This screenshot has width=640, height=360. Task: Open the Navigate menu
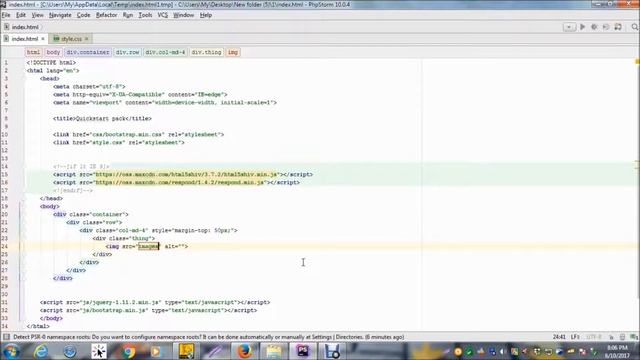pos(60,15)
